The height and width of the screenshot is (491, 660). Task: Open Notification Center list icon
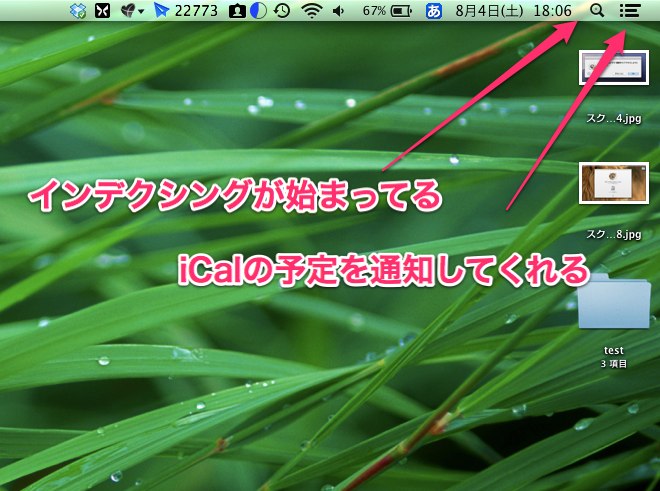(630, 11)
